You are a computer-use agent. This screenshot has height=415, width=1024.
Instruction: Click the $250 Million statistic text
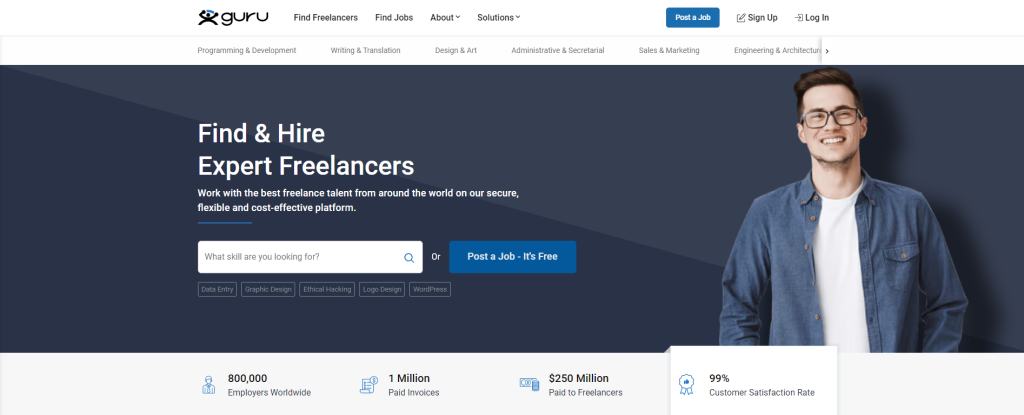[579, 378]
